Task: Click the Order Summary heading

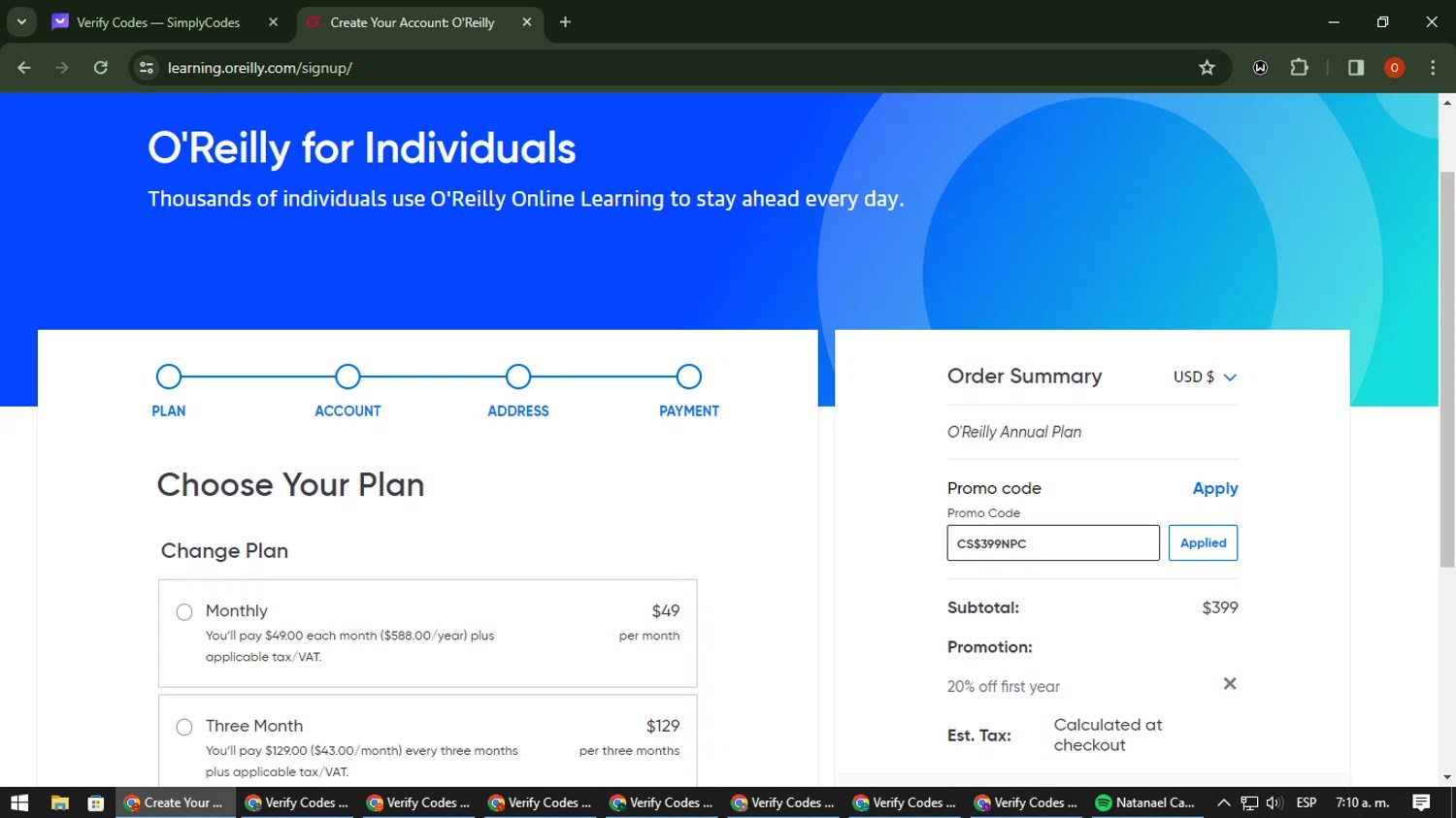Action: 1025,376
